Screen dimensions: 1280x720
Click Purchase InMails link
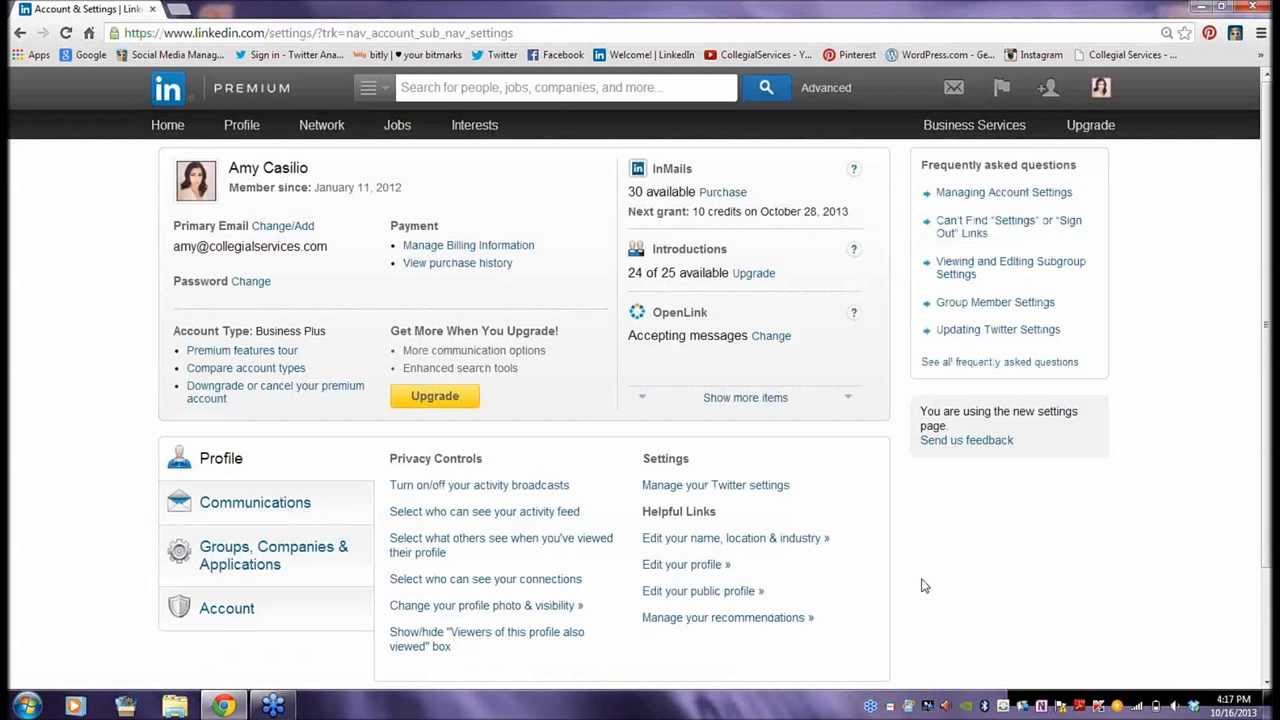723,192
